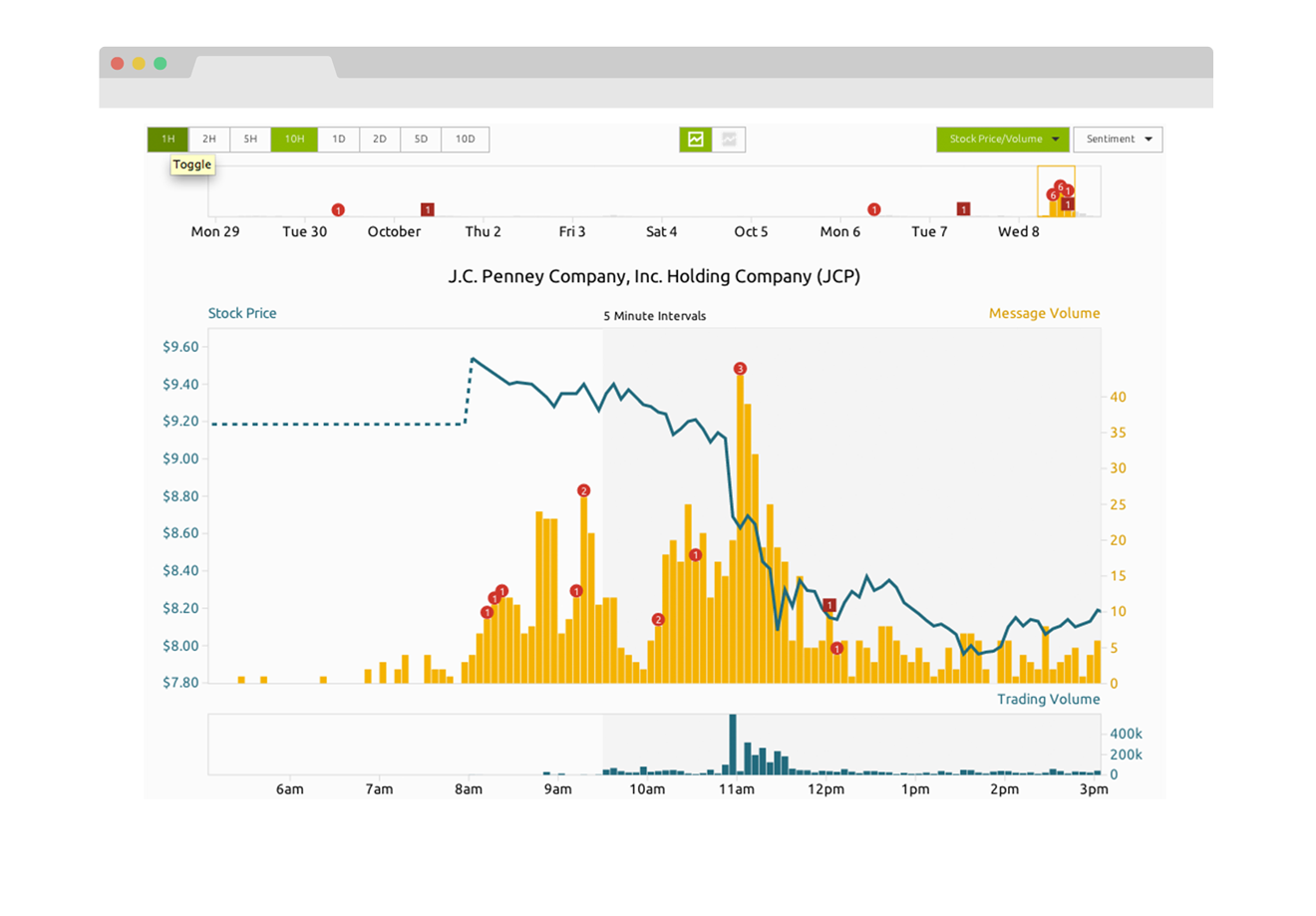Click the yellow minimize window button
The image size is (1316, 916).
(x=139, y=63)
